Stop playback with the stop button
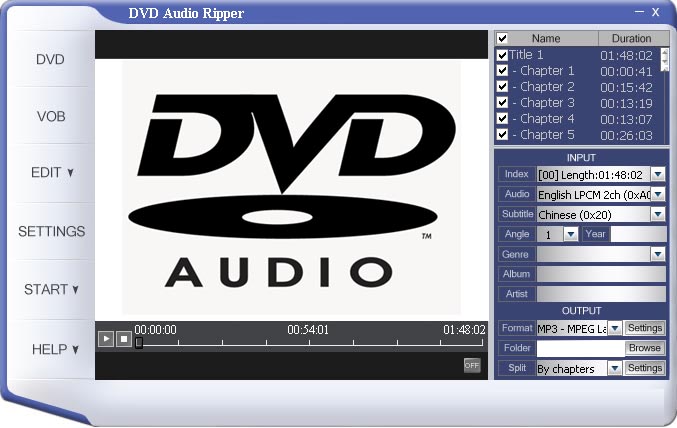677x428 pixels. (x=124, y=339)
